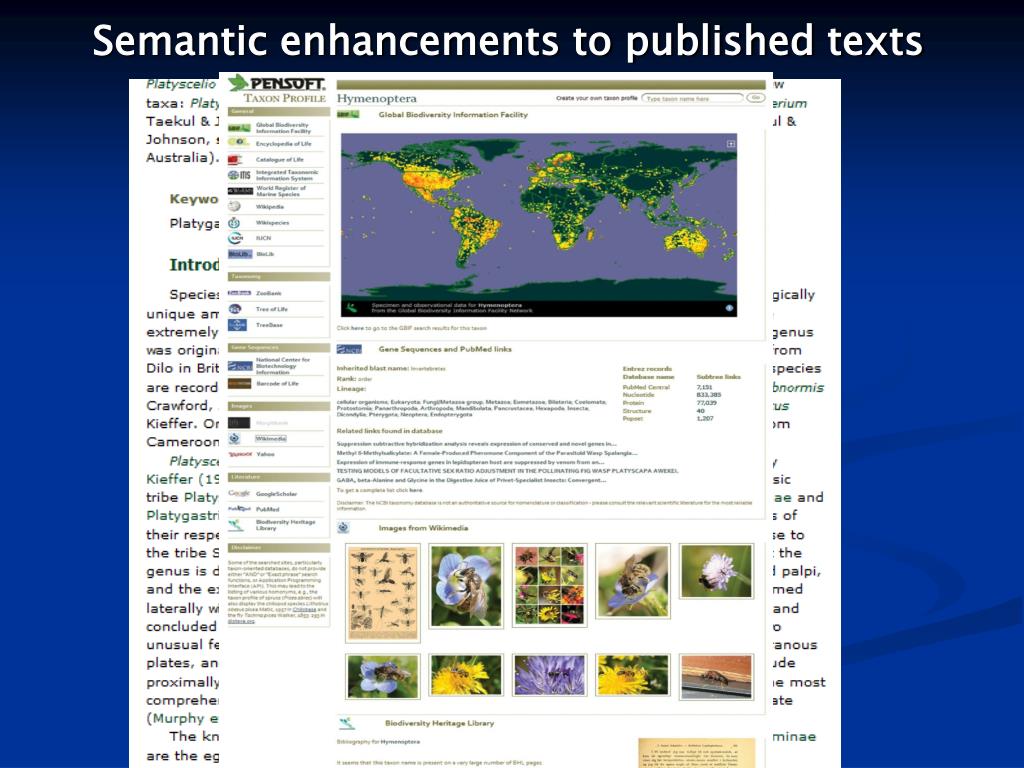Open the 'Suppression subtractive hybridization' related link

coord(476,443)
